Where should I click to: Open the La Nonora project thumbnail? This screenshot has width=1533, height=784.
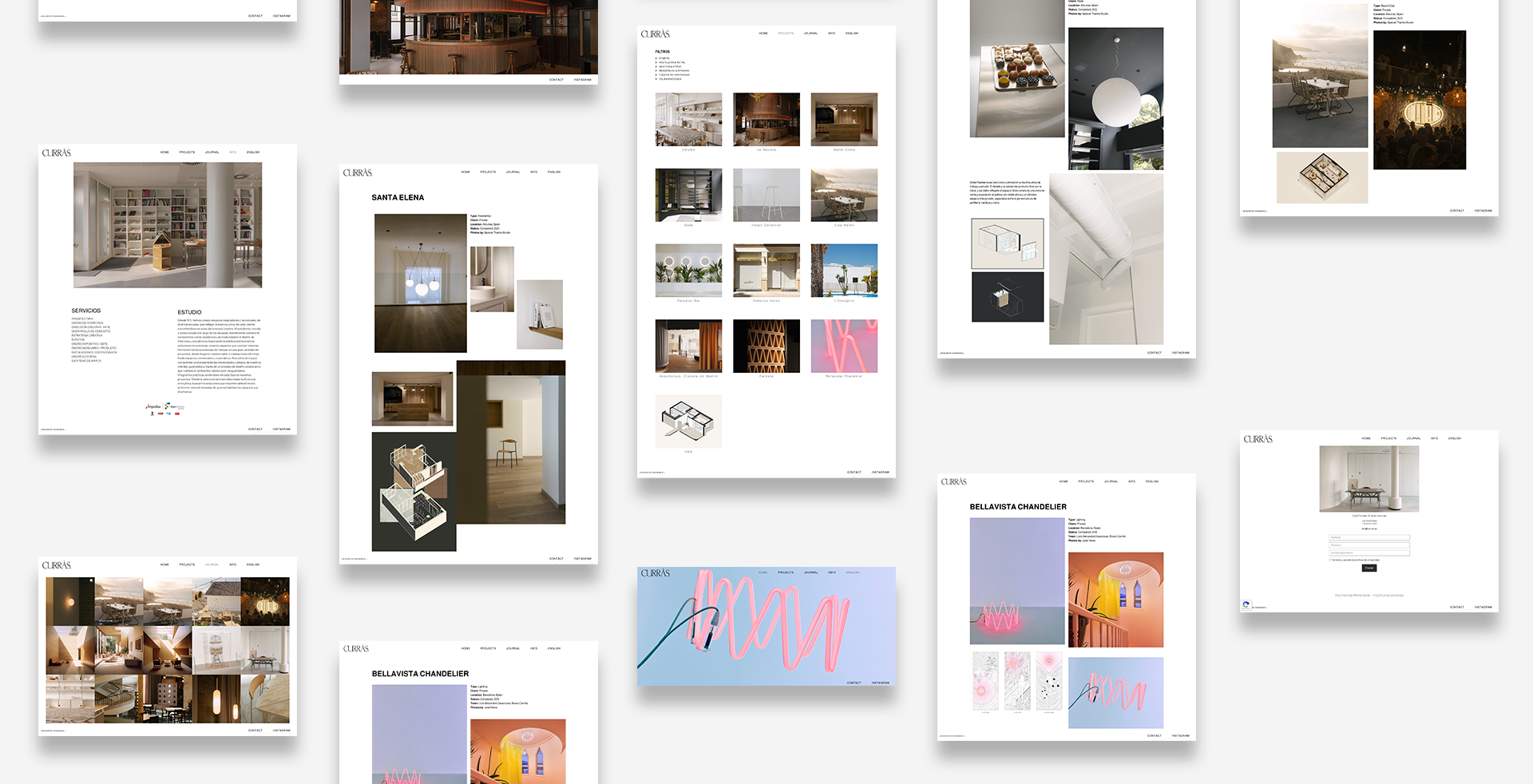766,120
